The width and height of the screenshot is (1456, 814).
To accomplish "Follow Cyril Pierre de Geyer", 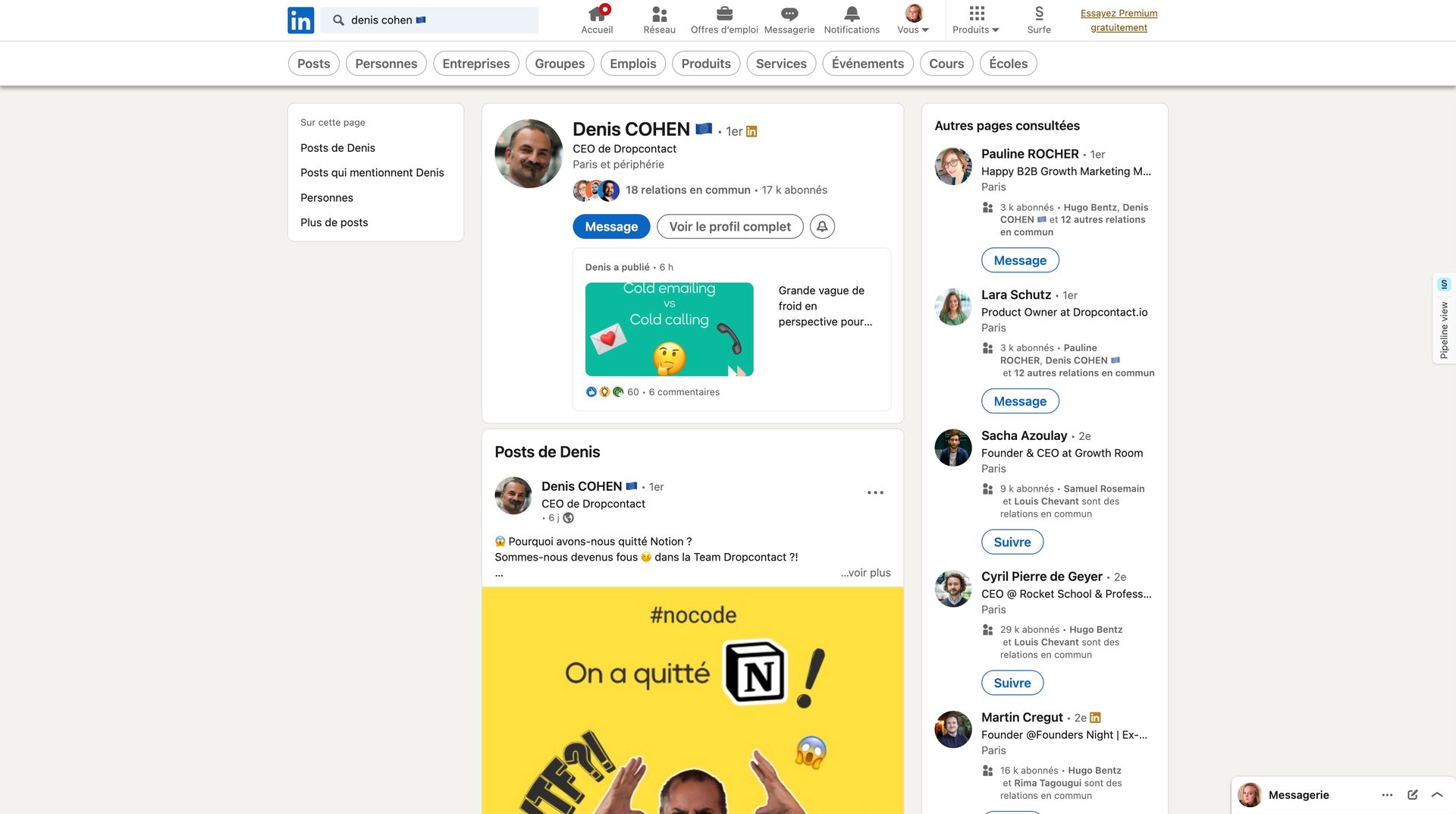I will tap(1012, 683).
